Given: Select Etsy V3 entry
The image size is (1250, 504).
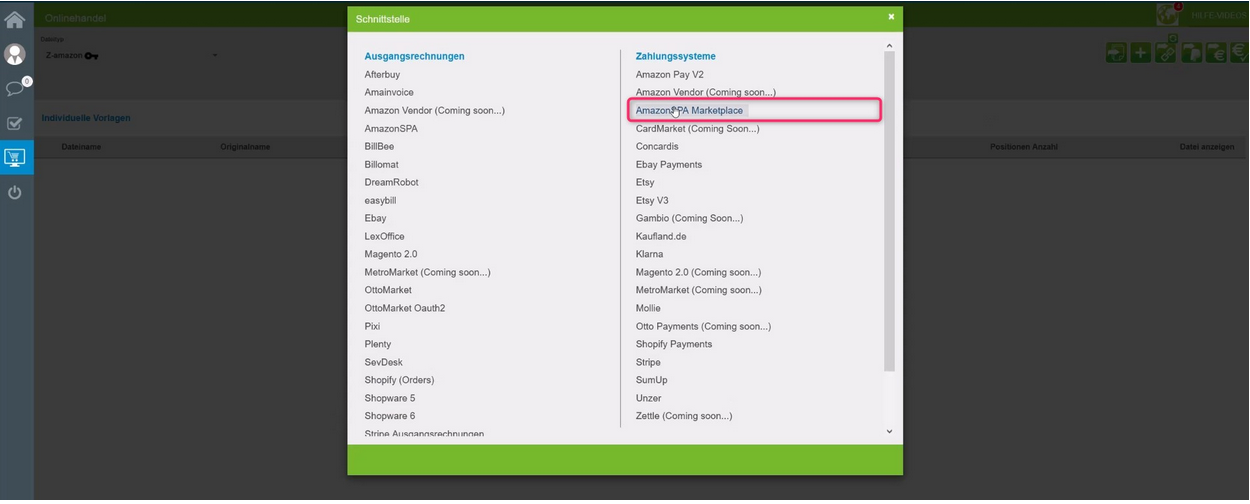Looking at the screenshot, I should pyautogui.click(x=652, y=201).
